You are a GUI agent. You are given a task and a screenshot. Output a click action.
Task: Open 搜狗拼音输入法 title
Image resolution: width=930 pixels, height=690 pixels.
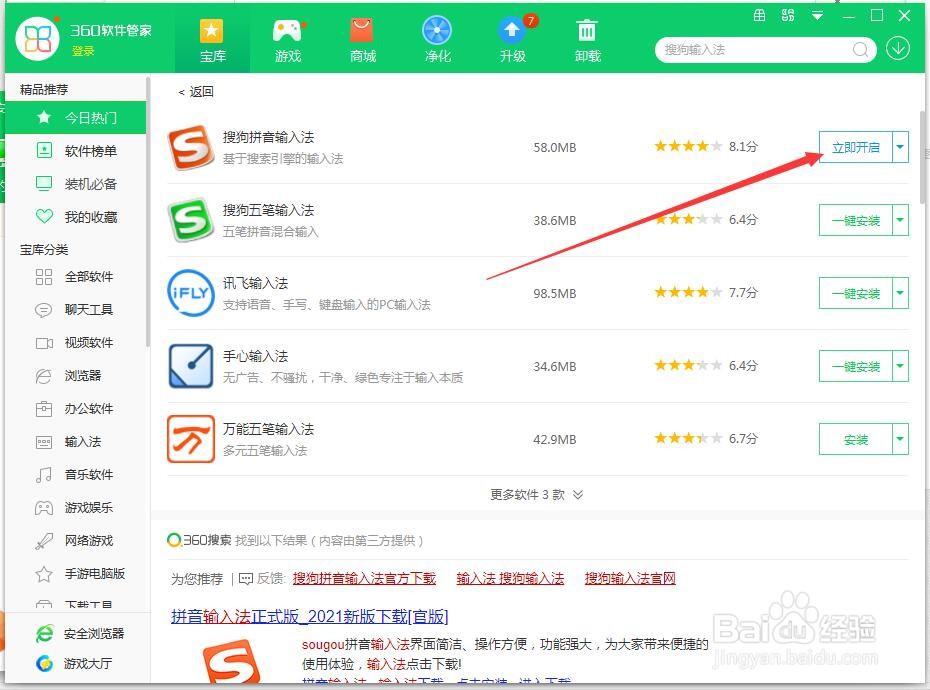pos(268,138)
